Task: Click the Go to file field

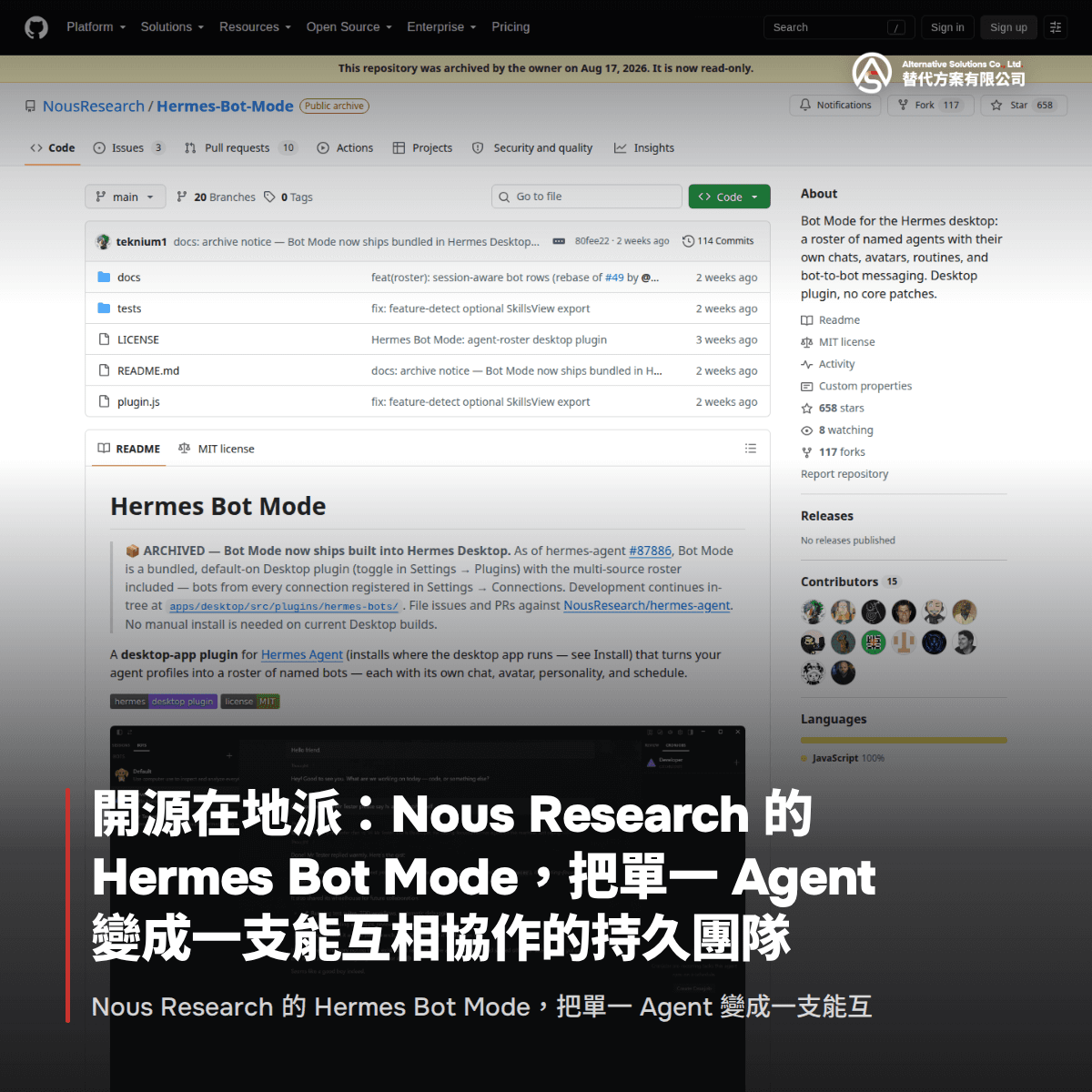Action: tap(586, 197)
